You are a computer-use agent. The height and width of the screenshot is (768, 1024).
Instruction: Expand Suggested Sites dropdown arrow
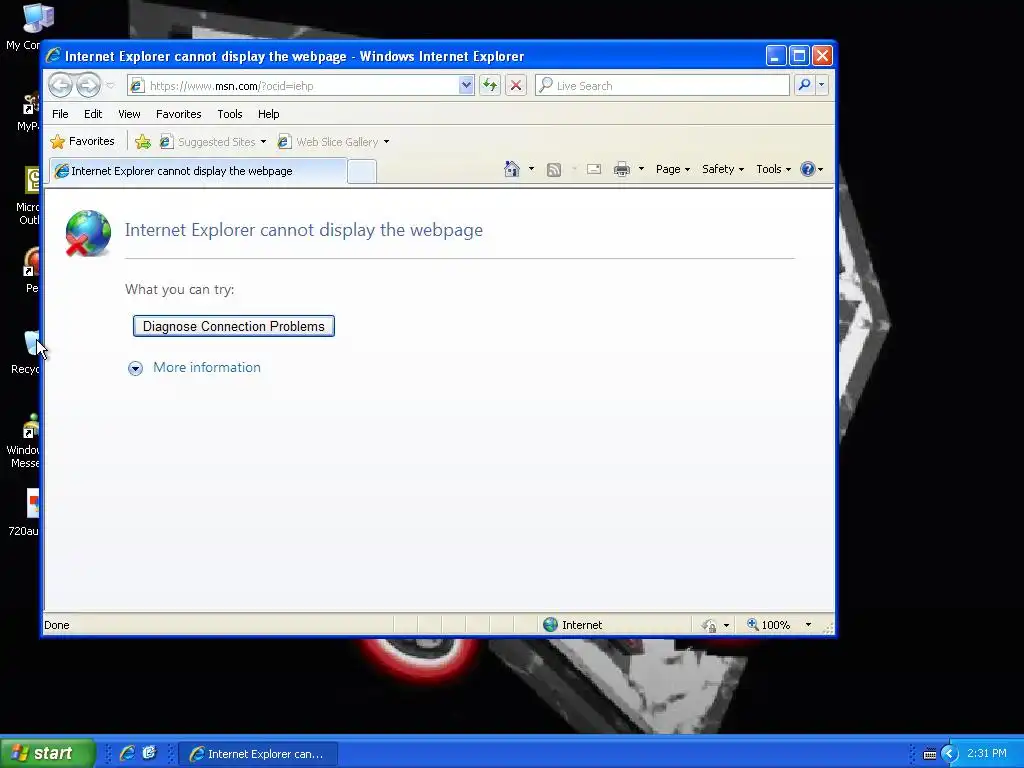tap(263, 142)
